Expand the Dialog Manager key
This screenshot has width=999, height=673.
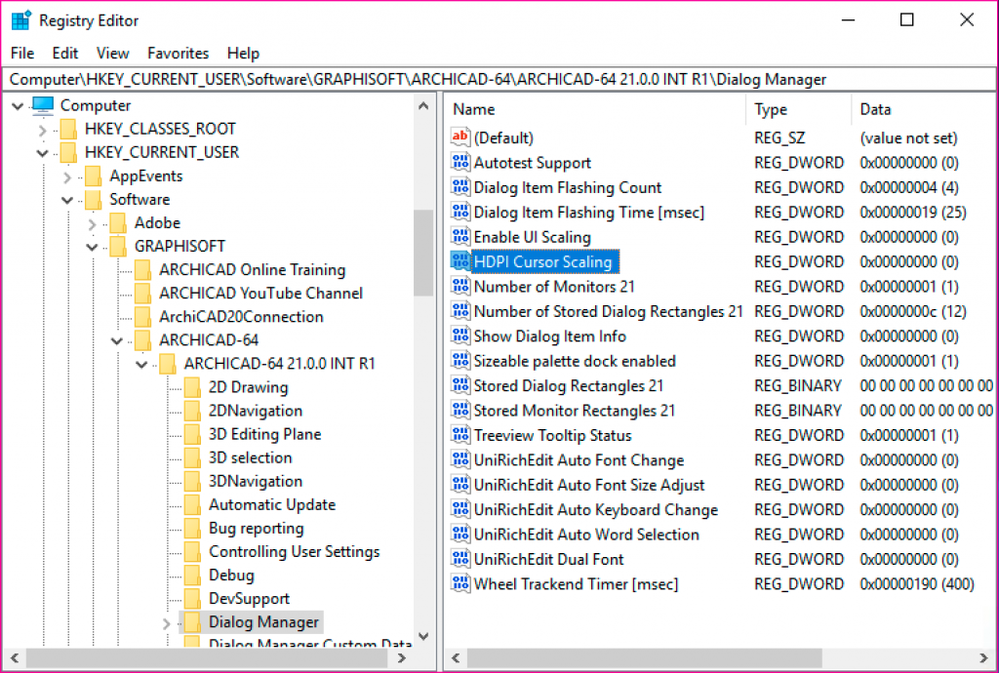167,623
